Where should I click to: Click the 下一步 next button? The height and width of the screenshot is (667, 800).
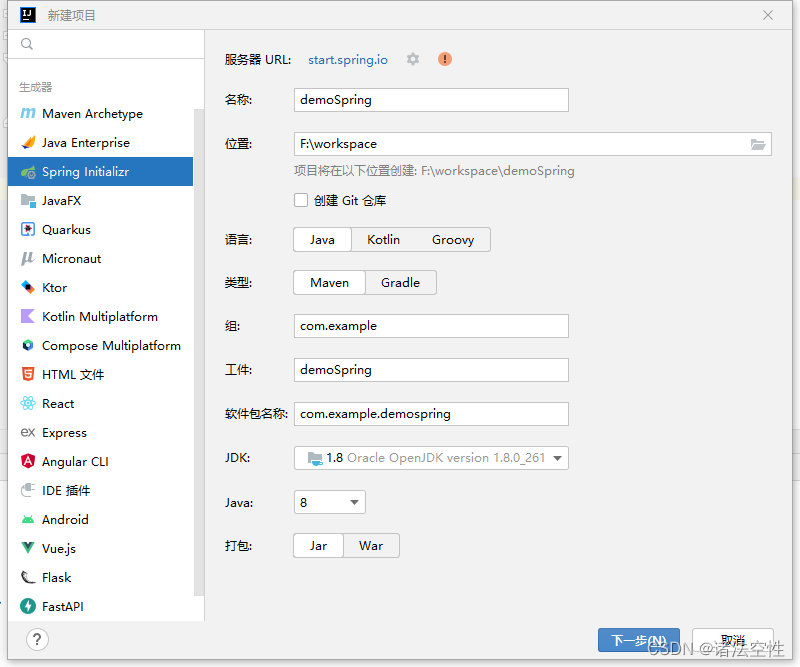639,640
